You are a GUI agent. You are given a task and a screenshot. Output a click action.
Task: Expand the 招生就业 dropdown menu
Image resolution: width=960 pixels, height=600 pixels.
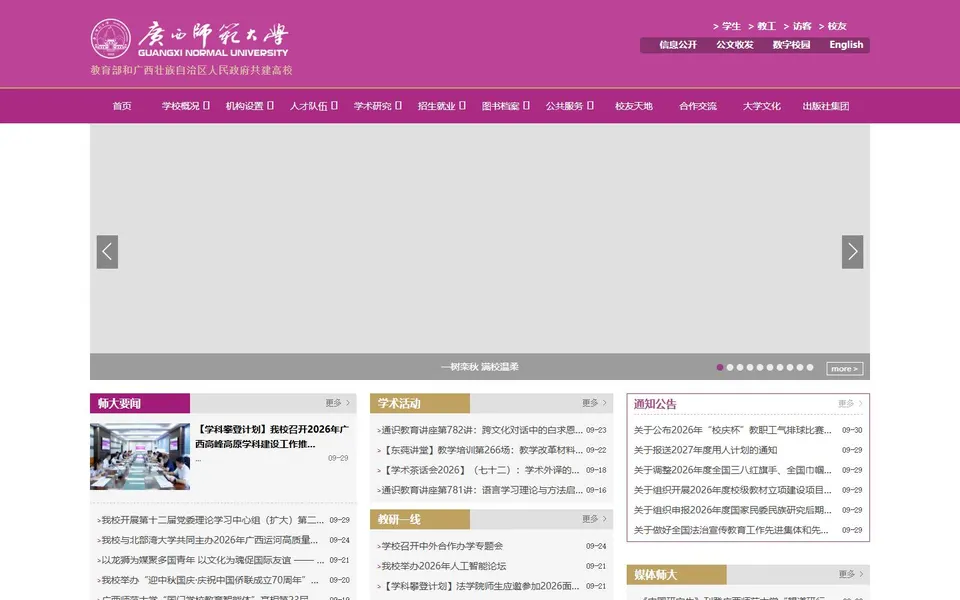441,106
